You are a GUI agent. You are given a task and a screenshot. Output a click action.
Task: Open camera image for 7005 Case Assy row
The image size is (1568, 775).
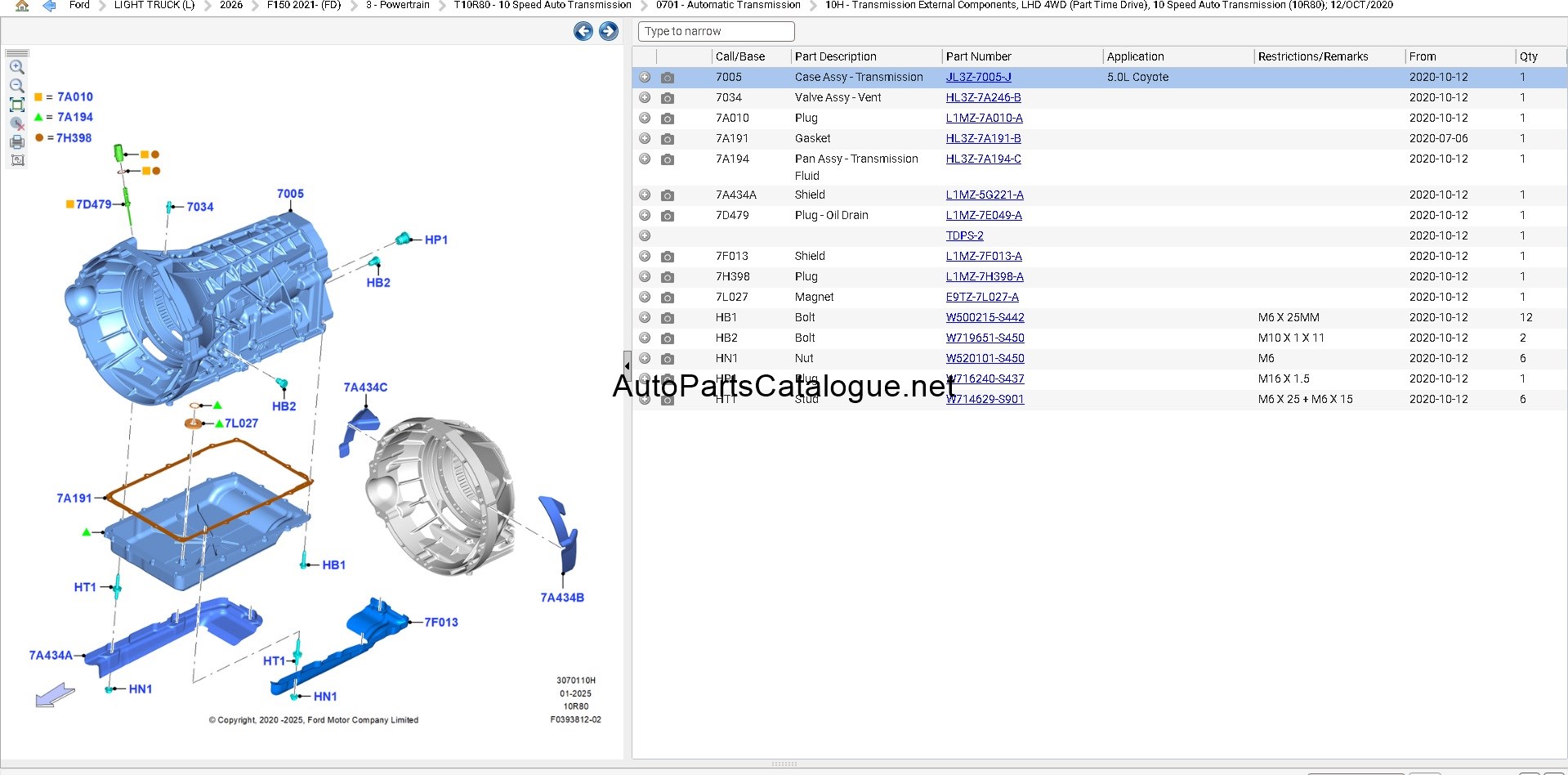pos(668,78)
